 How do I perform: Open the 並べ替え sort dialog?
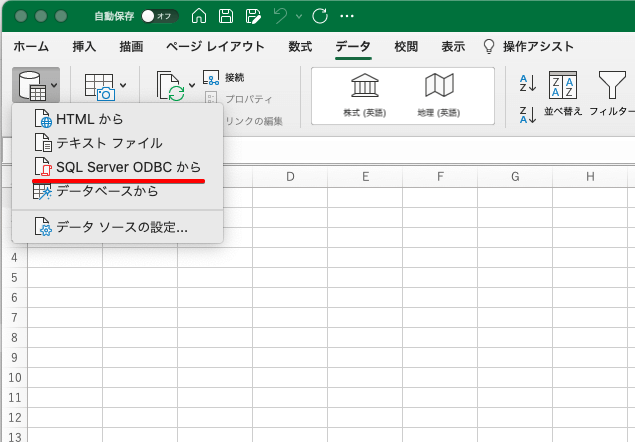563,94
